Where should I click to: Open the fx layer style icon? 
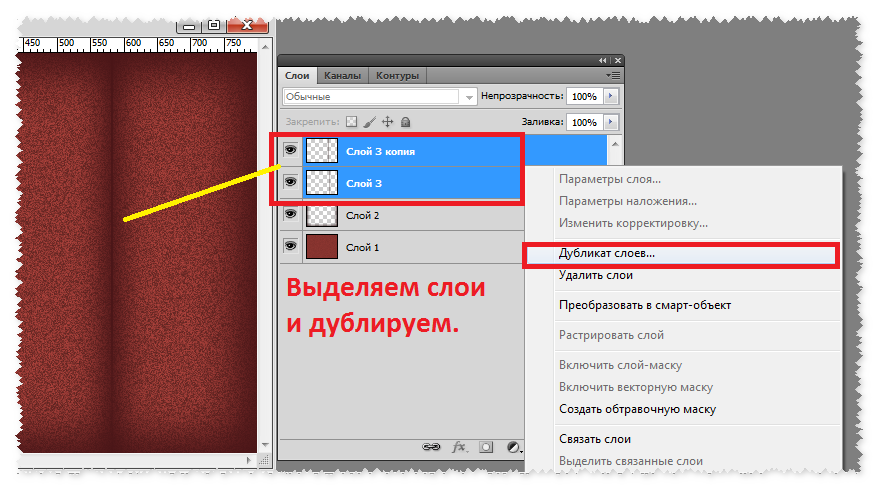pyautogui.click(x=459, y=447)
